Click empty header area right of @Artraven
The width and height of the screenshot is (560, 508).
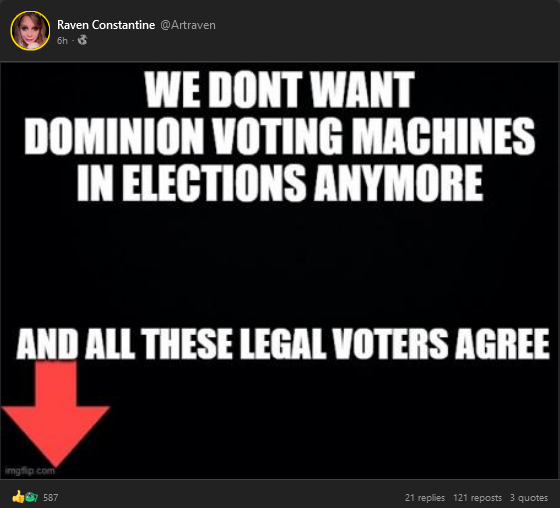pyautogui.click(x=386, y=31)
